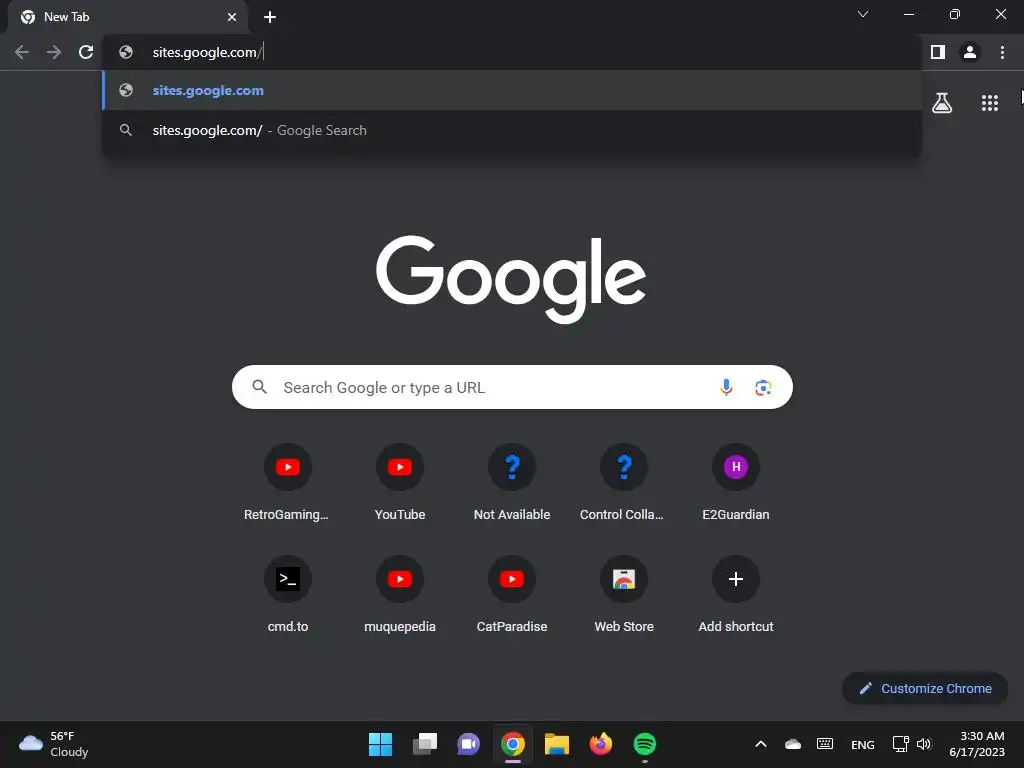Open the YouTube shortcut
Viewport: 1024px width, 768px height.
[x=400, y=483]
